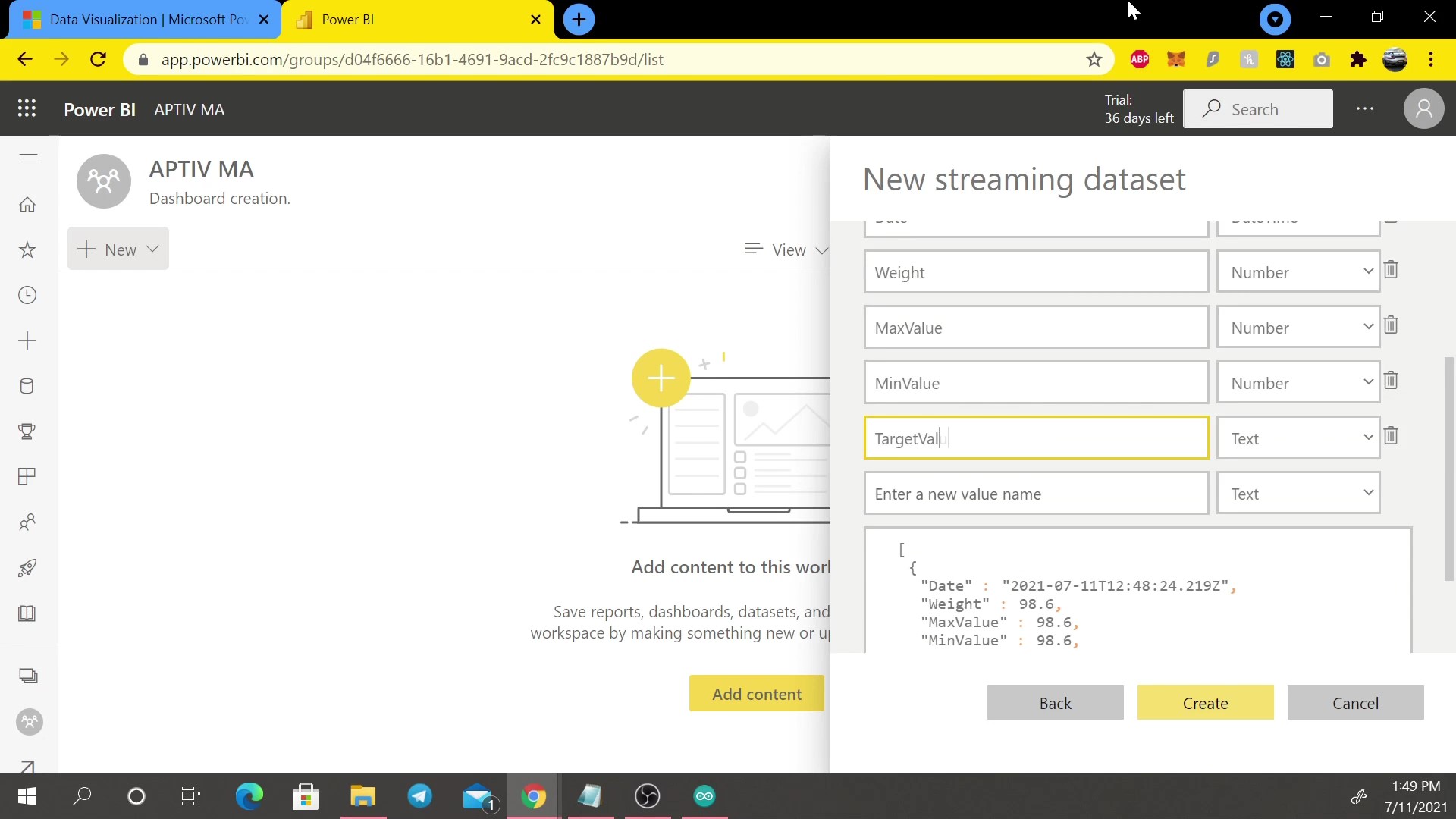1456x819 pixels.
Task: Delete the Weight field row
Action: point(1392,270)
